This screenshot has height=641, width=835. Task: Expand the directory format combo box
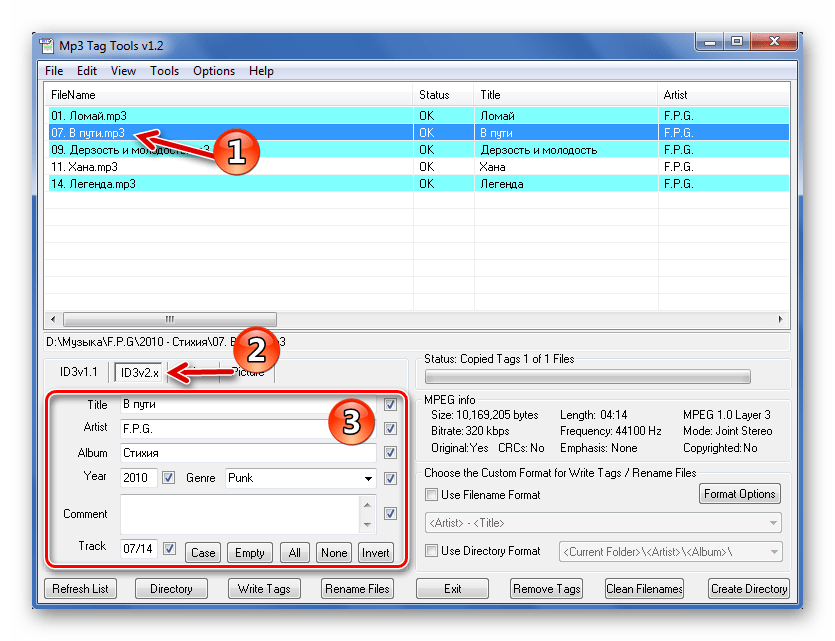pyautogui.click(x=774, y=552)
